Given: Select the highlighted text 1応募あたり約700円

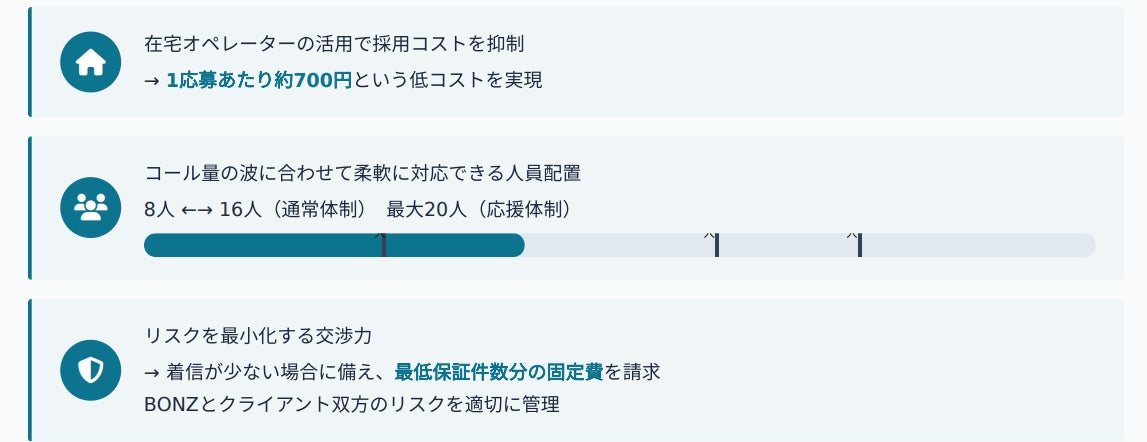Looking at the screenshot, I should (x=260, y=80).
